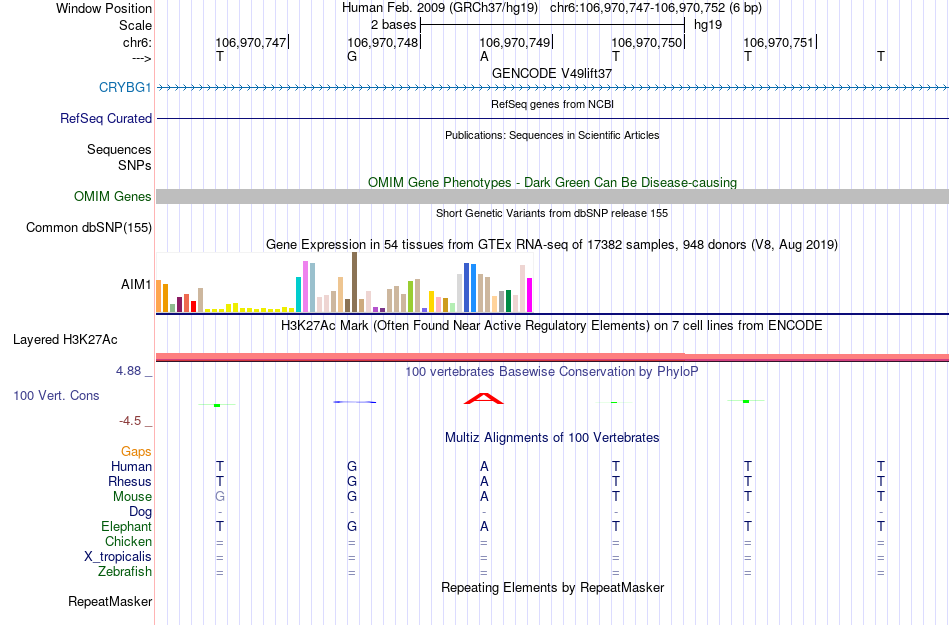The width and height of the screenshot is (950, 625).
Task: Select the Elephant species row label
Action: (126, 526)
